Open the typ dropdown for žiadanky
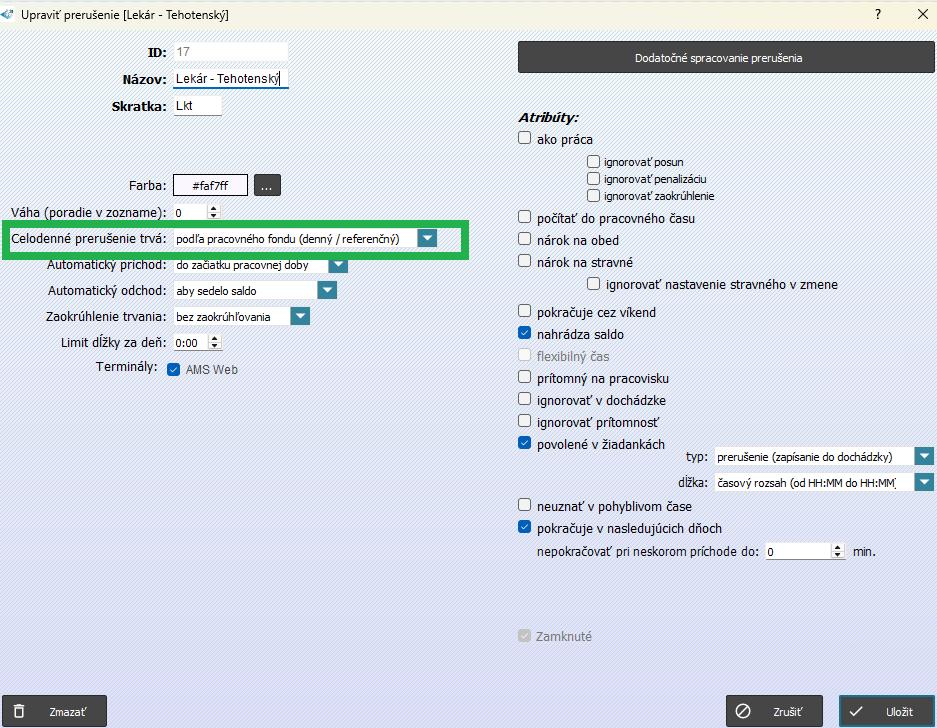Screen dimensions: 937x728 [924, 457]
